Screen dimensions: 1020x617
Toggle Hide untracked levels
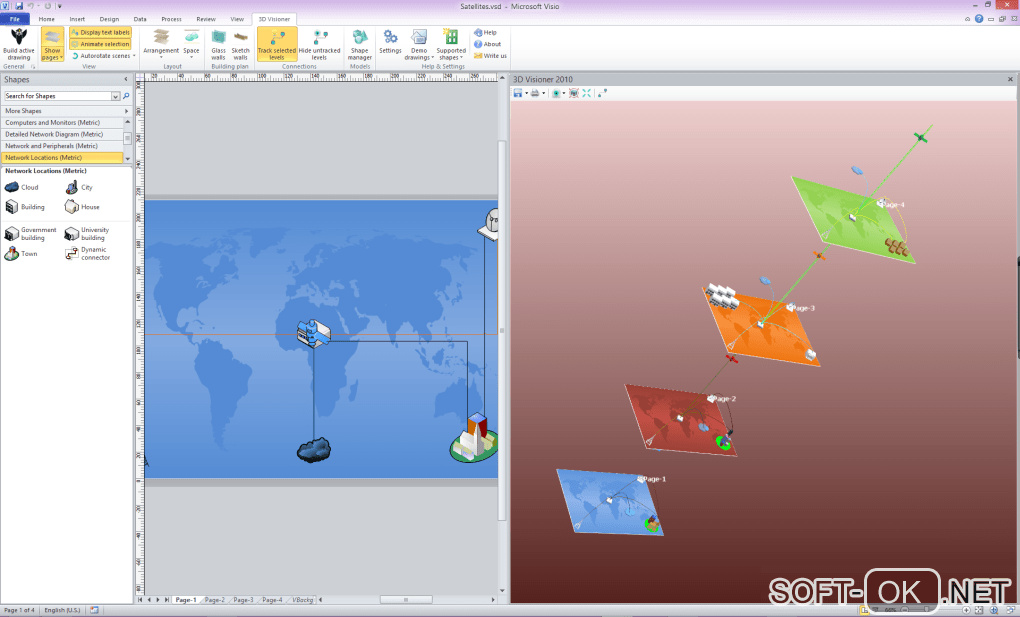pyautogui.click(x=319, y=44)
